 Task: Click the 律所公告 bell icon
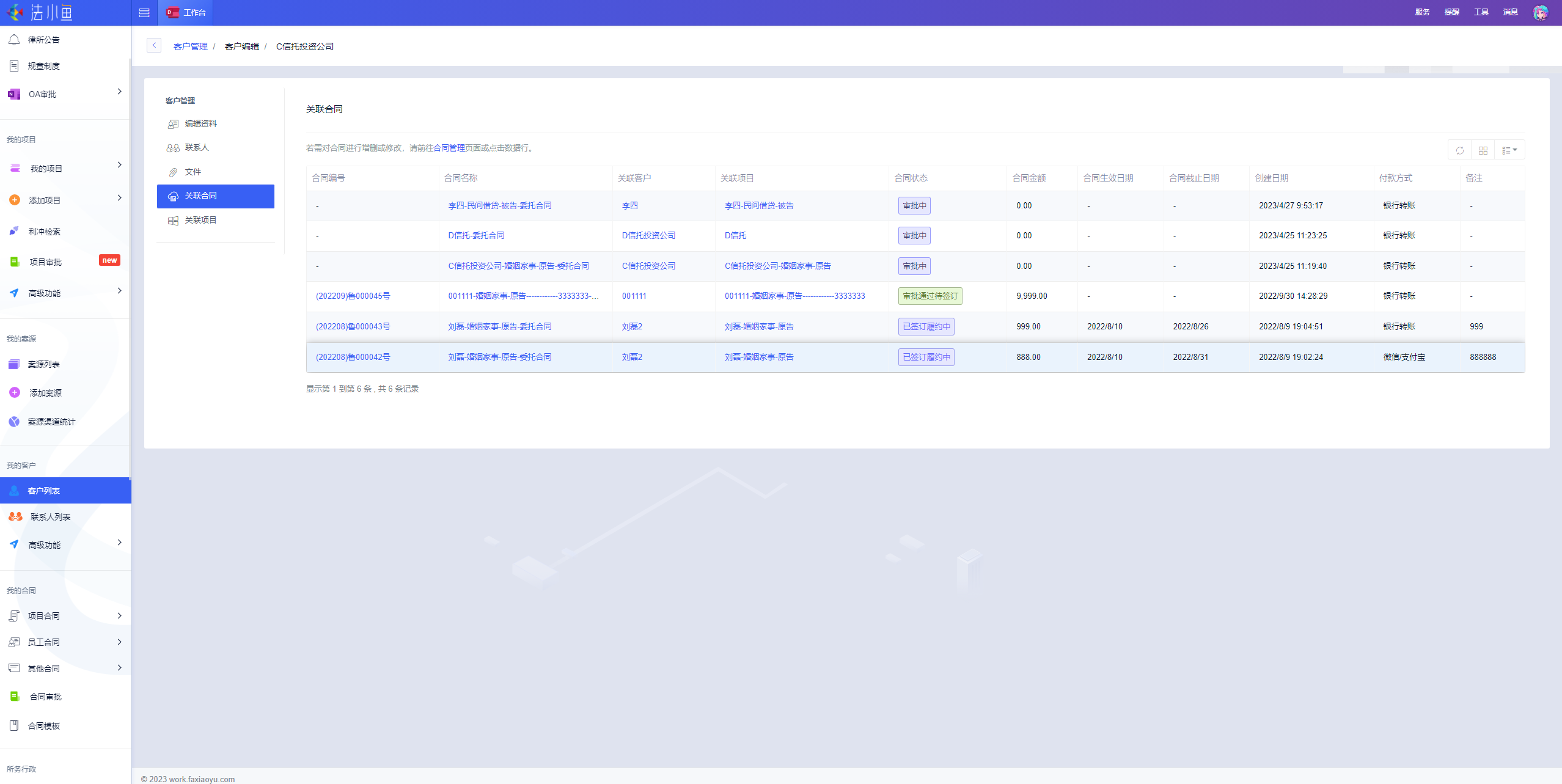[14, 40]
